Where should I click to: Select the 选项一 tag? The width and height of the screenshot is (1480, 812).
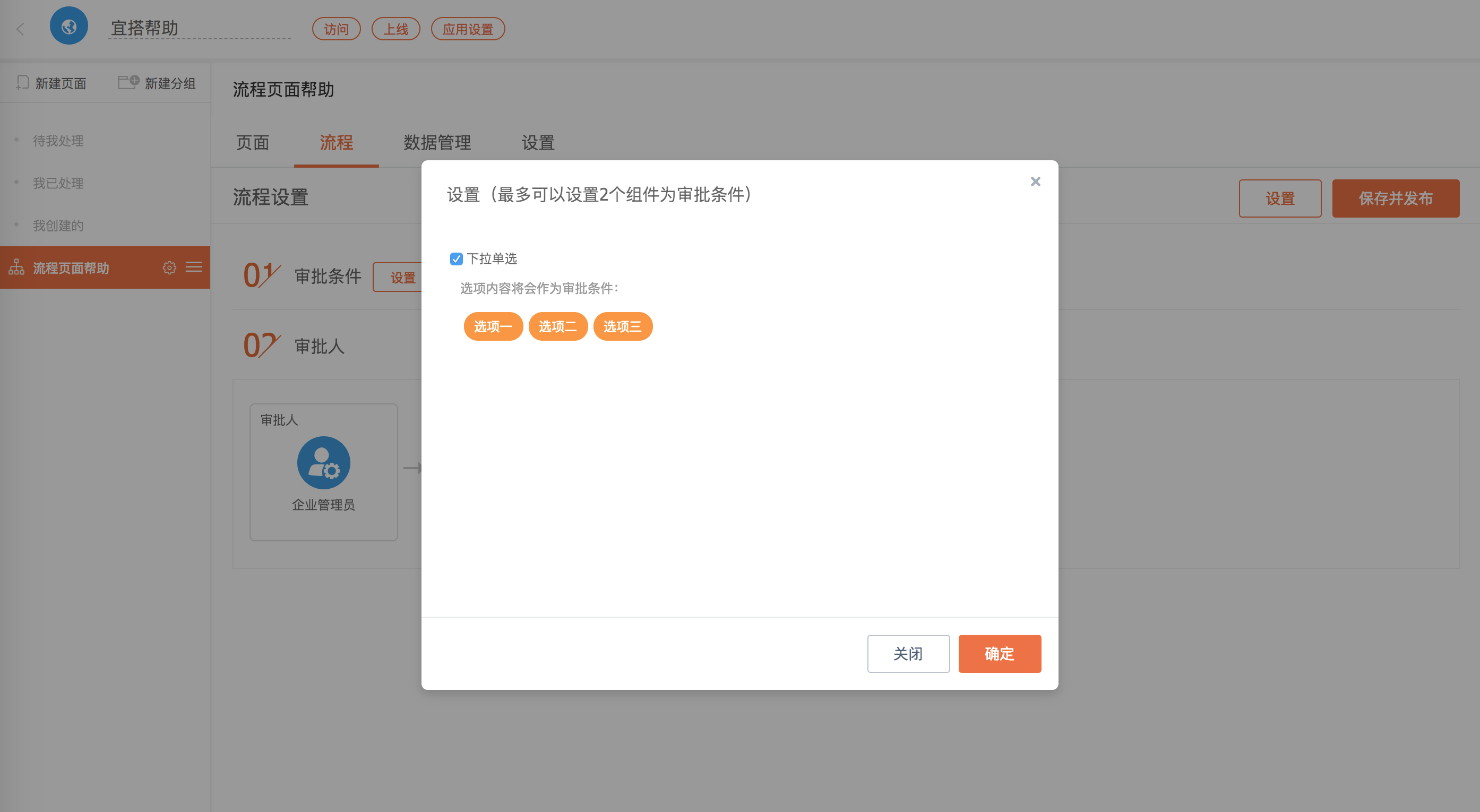tap(493, 326)
